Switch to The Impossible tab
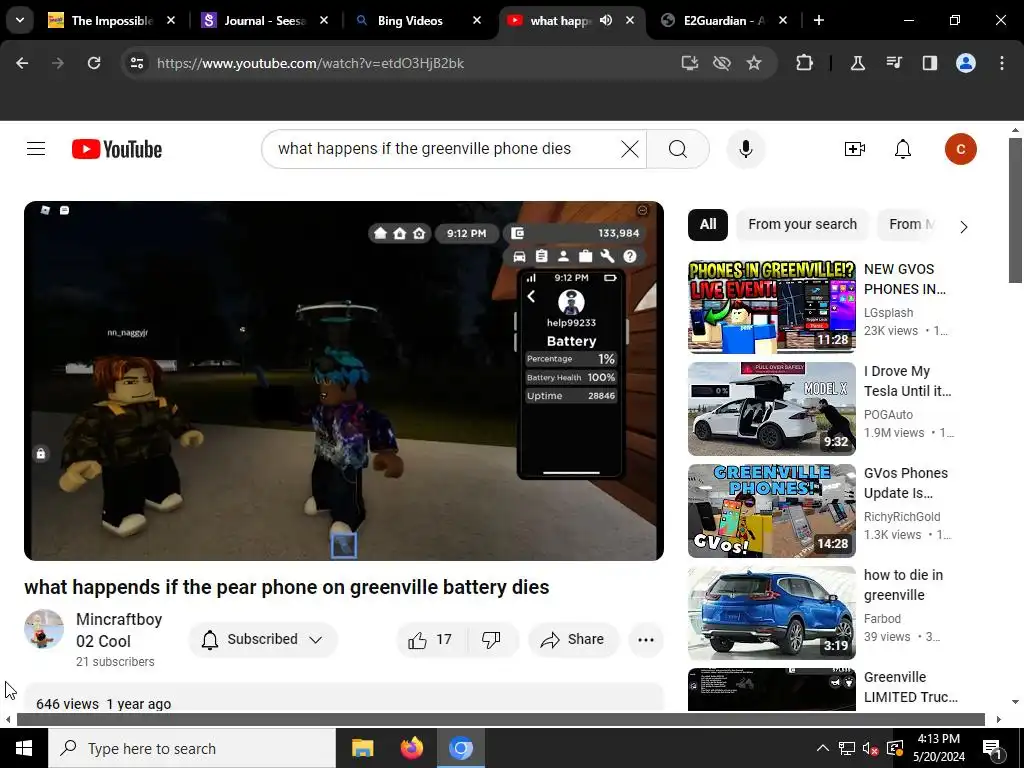1024x768 pixels. point(111,20)
